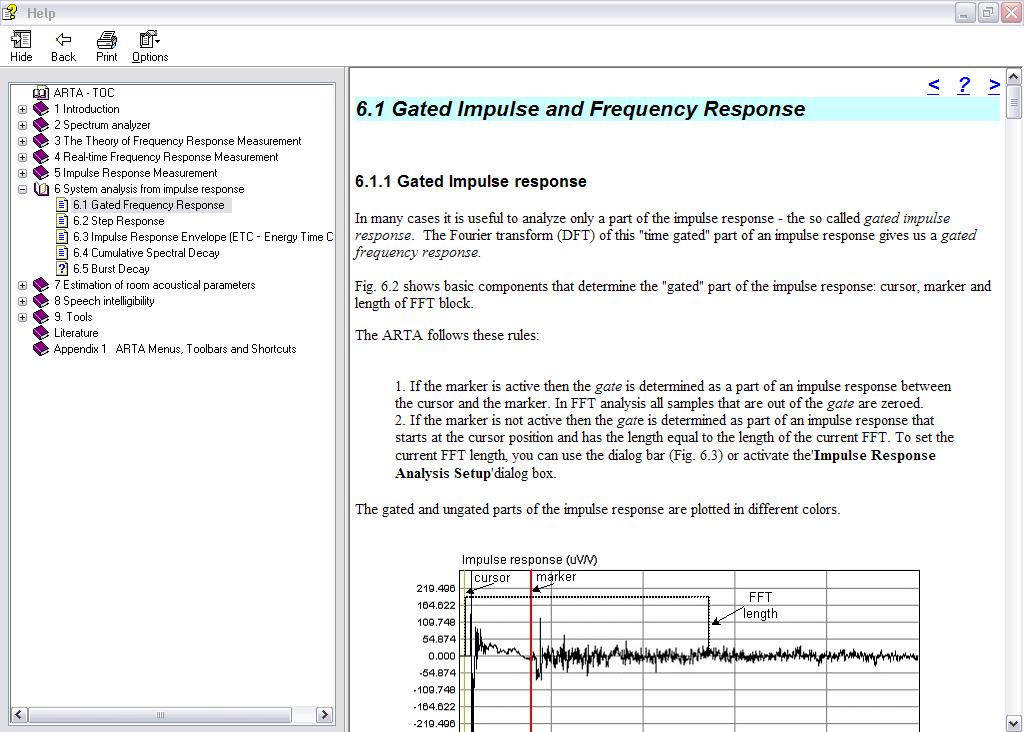The width and height of the screenshot is (1024, 732).
Task: Expand chapter 3 Theory of Frequency Response
Action: coord(22,142)
